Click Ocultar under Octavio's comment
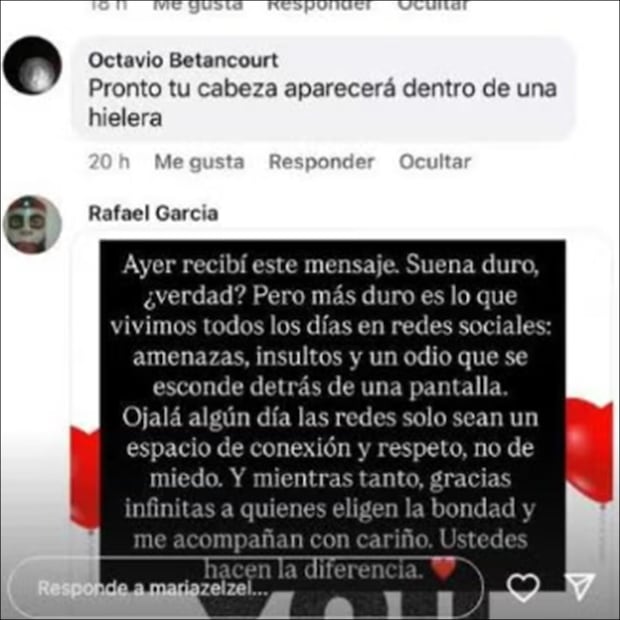The image size is (620, 620). [435, 162]
